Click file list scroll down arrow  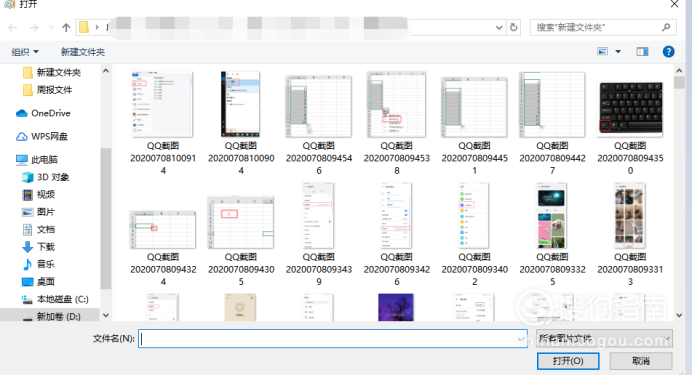pyautogui.click(x=679, y=315)
